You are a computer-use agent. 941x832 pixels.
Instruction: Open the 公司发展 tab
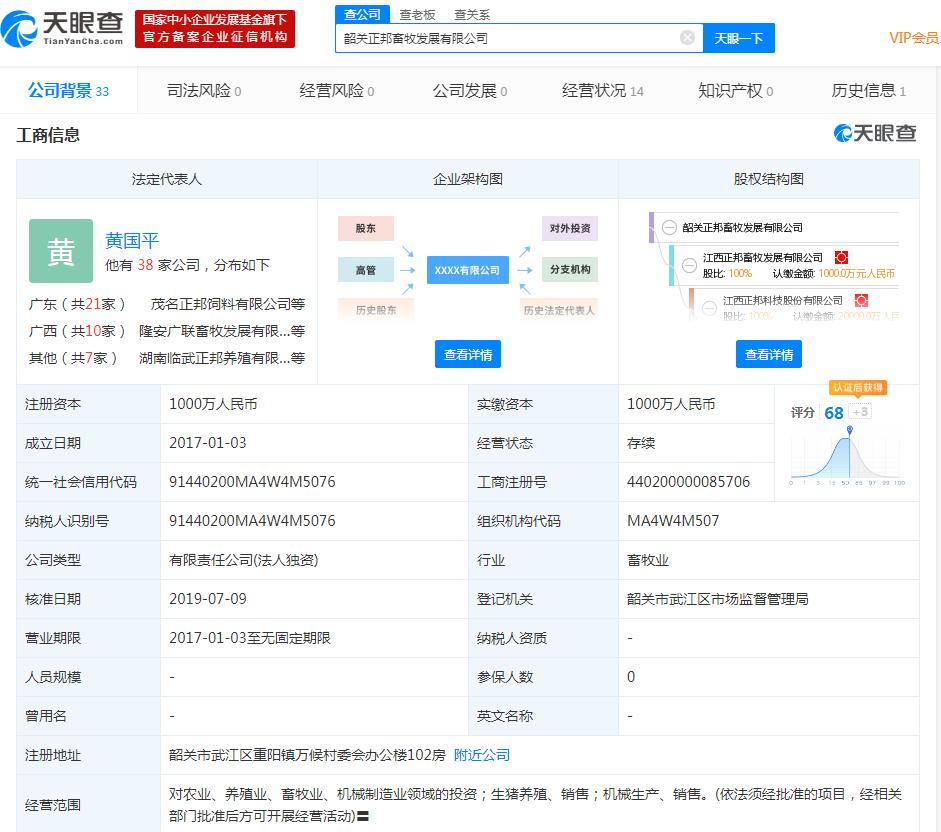coord(470,91)
